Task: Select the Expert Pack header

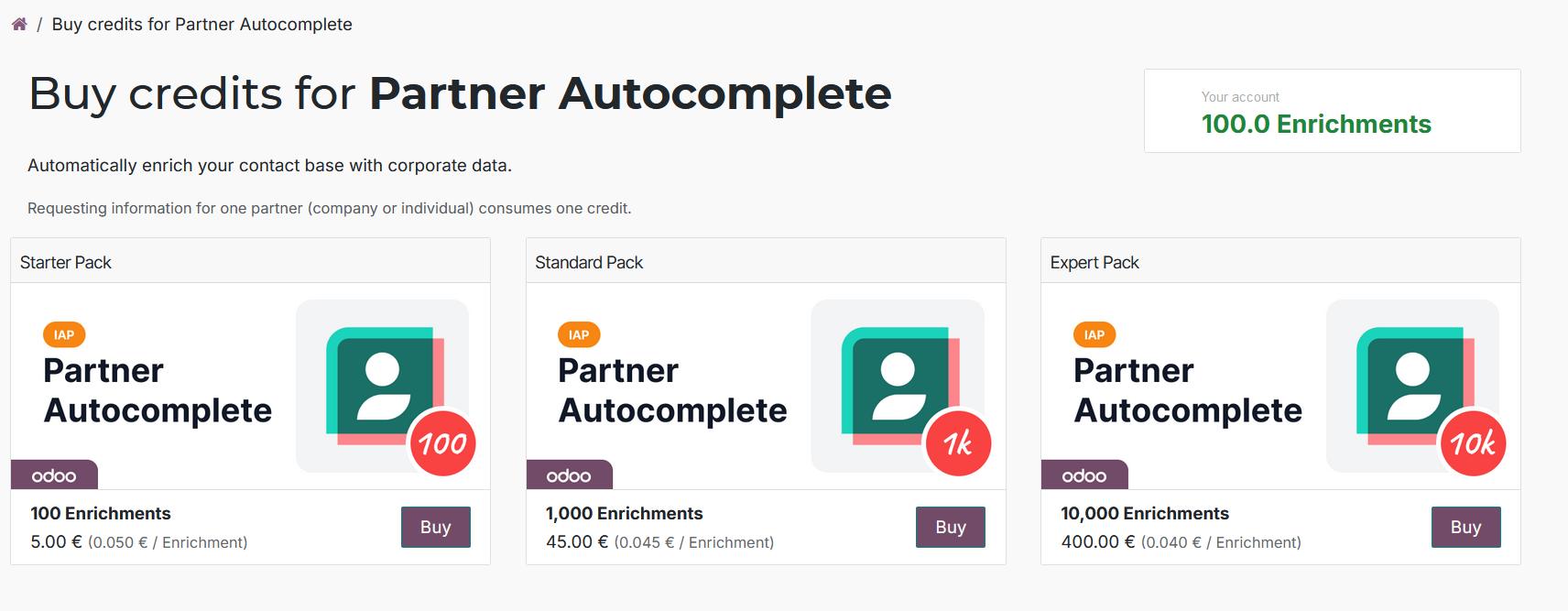Action: 1280,262
